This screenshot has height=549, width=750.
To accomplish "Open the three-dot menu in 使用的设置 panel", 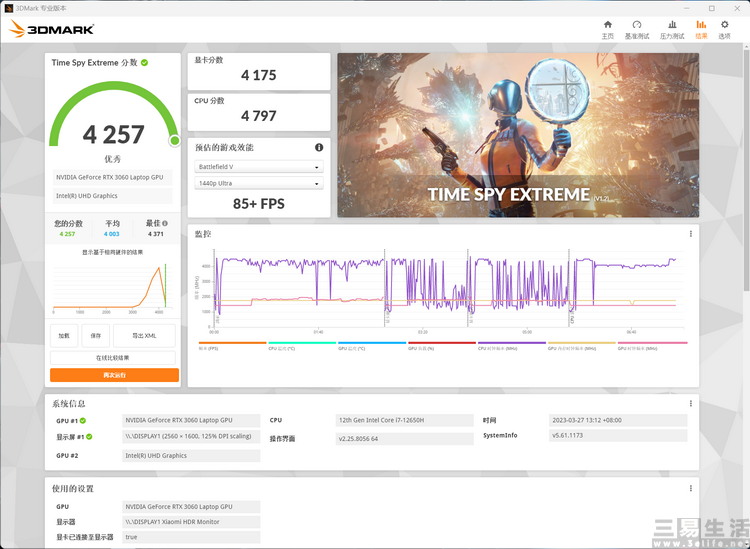I will tap(691, 488).
